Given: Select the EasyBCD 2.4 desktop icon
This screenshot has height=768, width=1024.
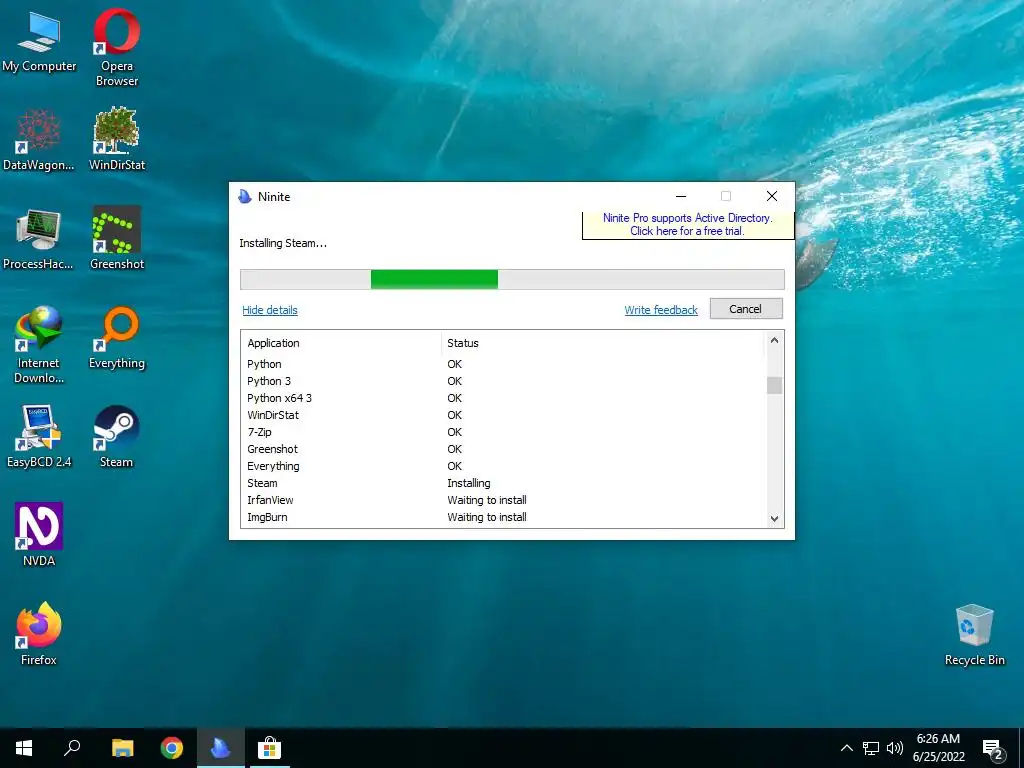Looking at the screenshot, I should 39,436.
